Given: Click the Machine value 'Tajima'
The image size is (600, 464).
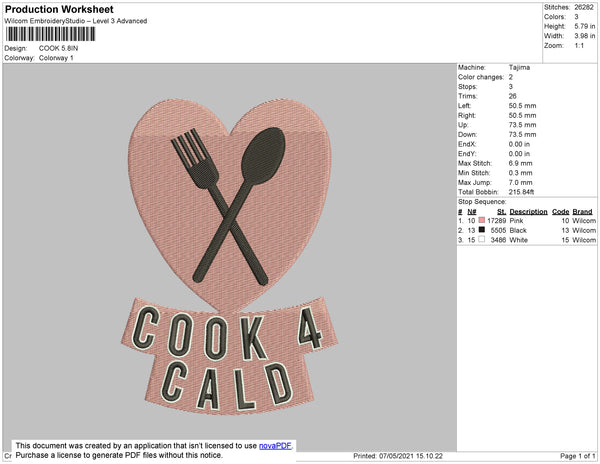Looking at the screenshot, I should click(519, 67).
